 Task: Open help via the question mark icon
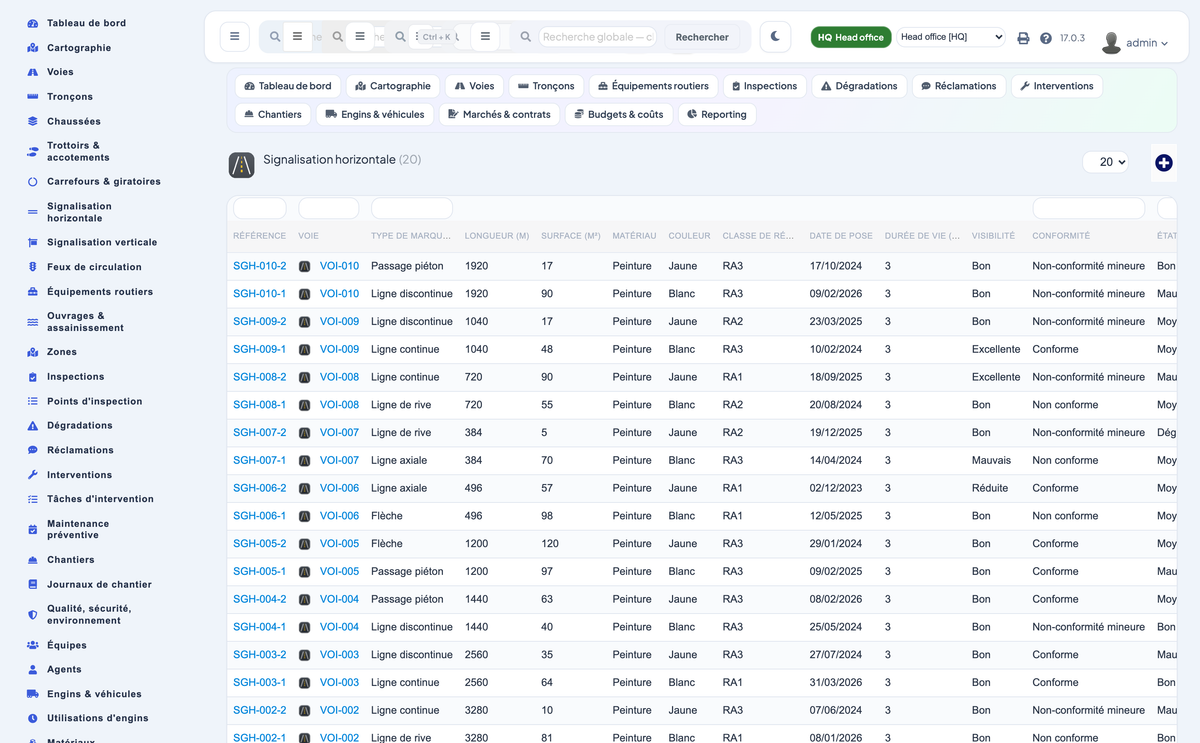pos(1046,38)
